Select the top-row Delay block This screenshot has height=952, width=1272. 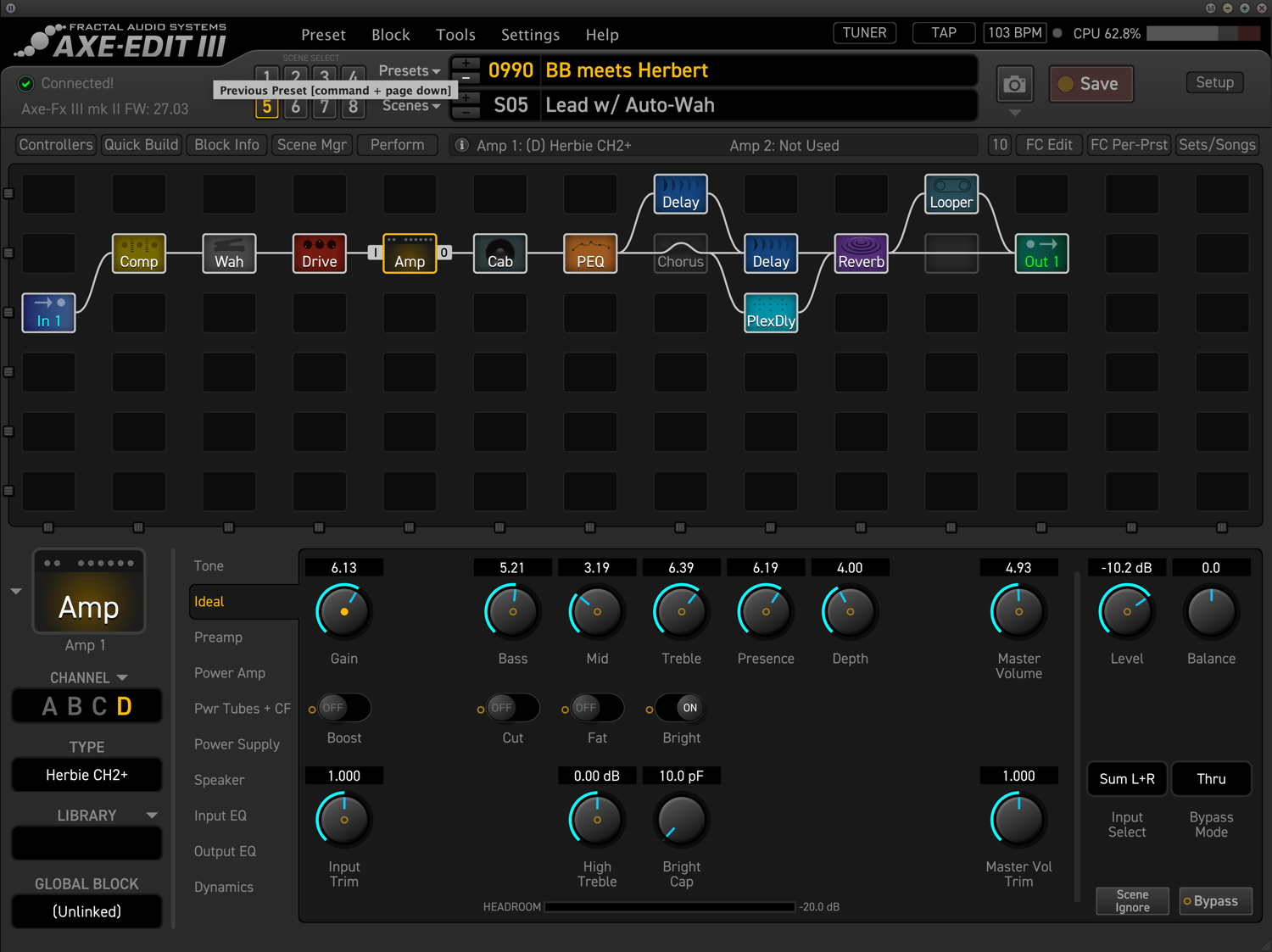click(681, 194)
